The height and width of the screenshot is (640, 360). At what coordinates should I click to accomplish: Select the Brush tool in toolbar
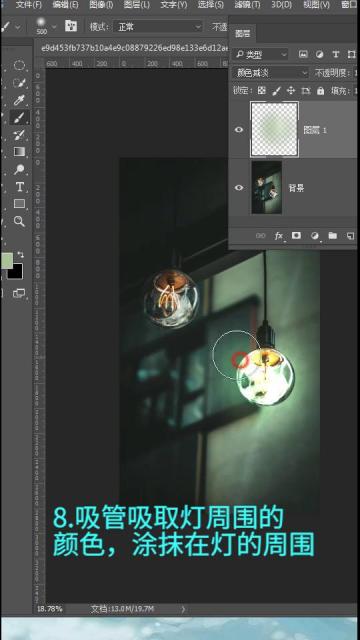pos(19,117)
